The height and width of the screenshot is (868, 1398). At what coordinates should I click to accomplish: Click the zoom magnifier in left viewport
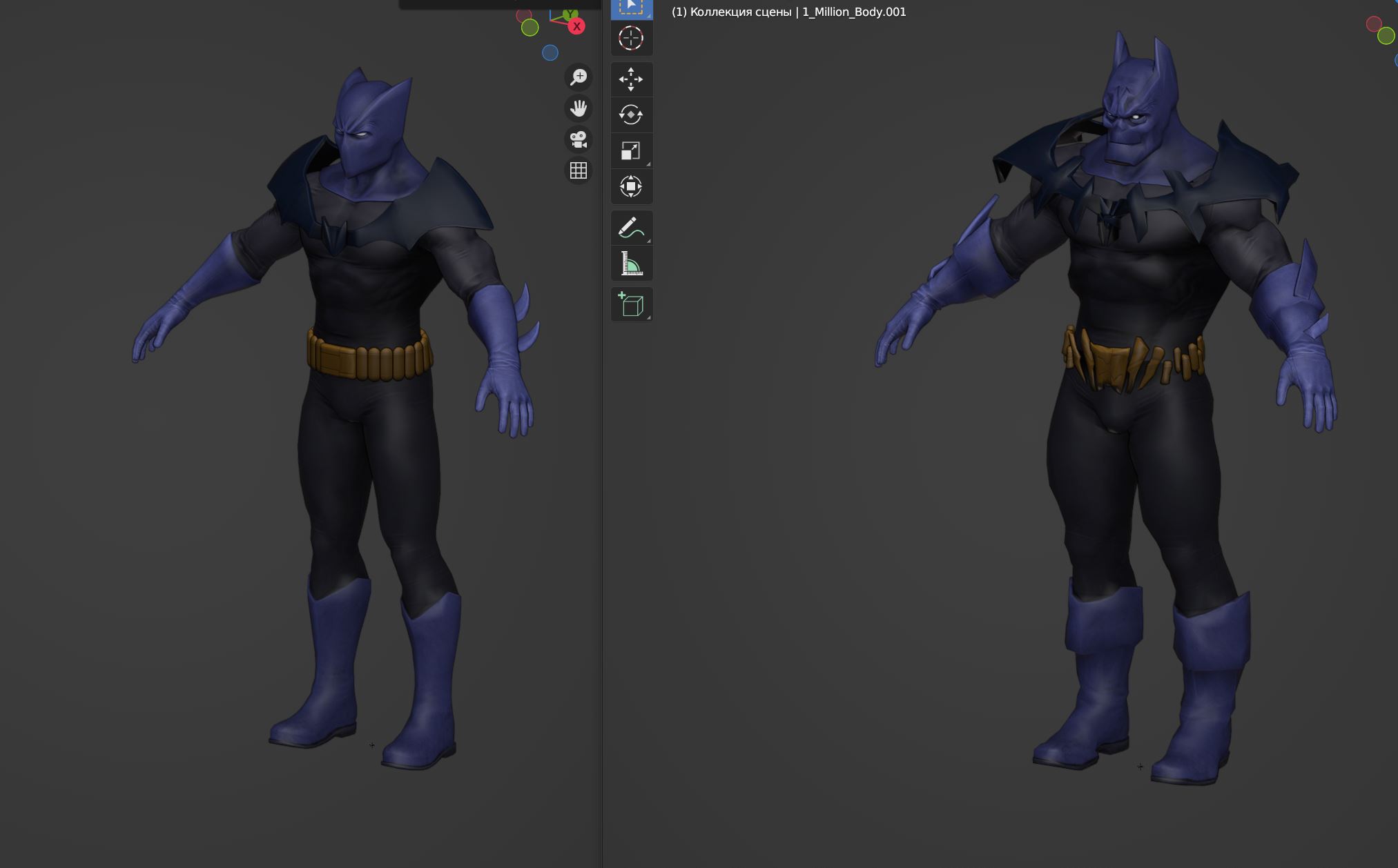(x=579, y=77)
